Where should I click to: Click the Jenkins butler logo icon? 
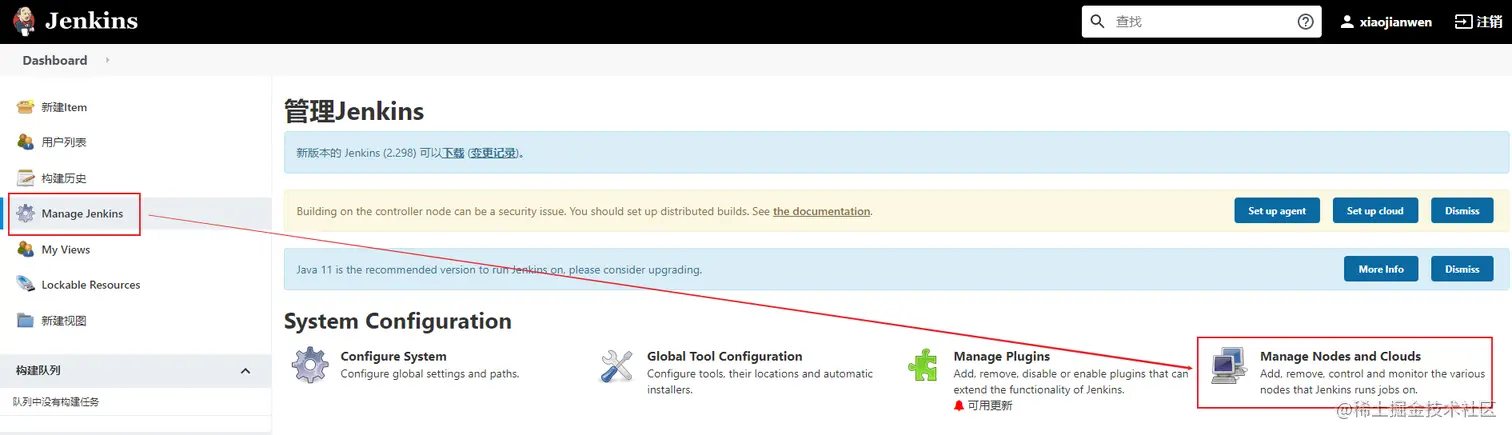[x=24, y=21]
